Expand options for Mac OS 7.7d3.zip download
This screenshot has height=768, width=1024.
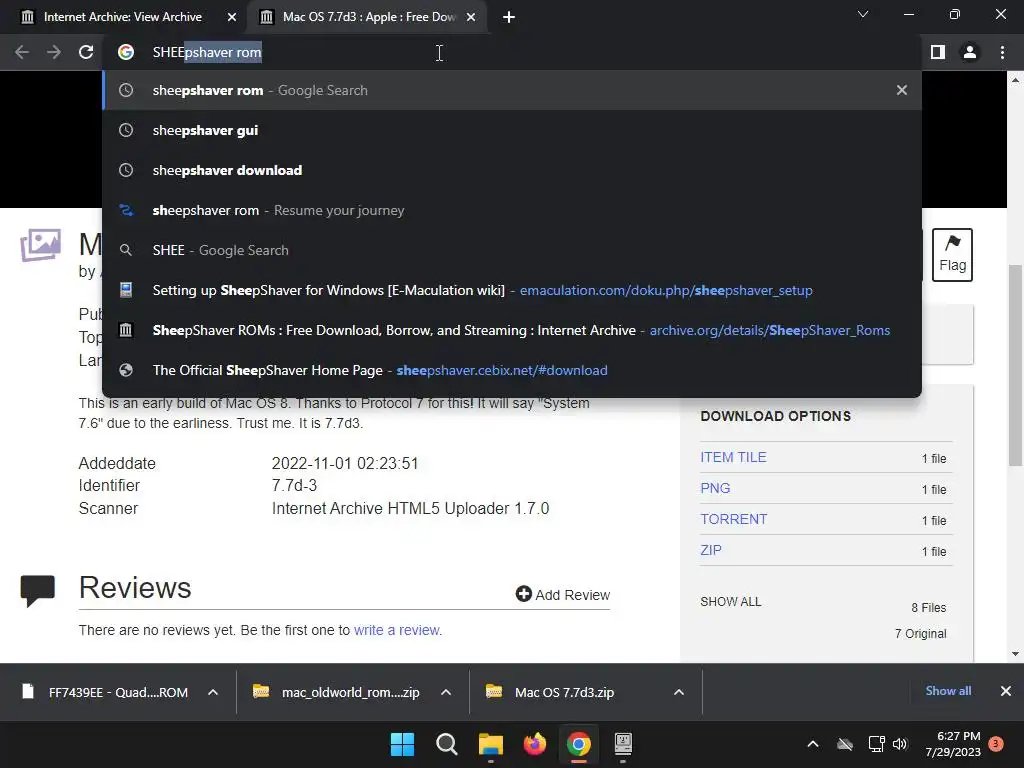[679, 692]
